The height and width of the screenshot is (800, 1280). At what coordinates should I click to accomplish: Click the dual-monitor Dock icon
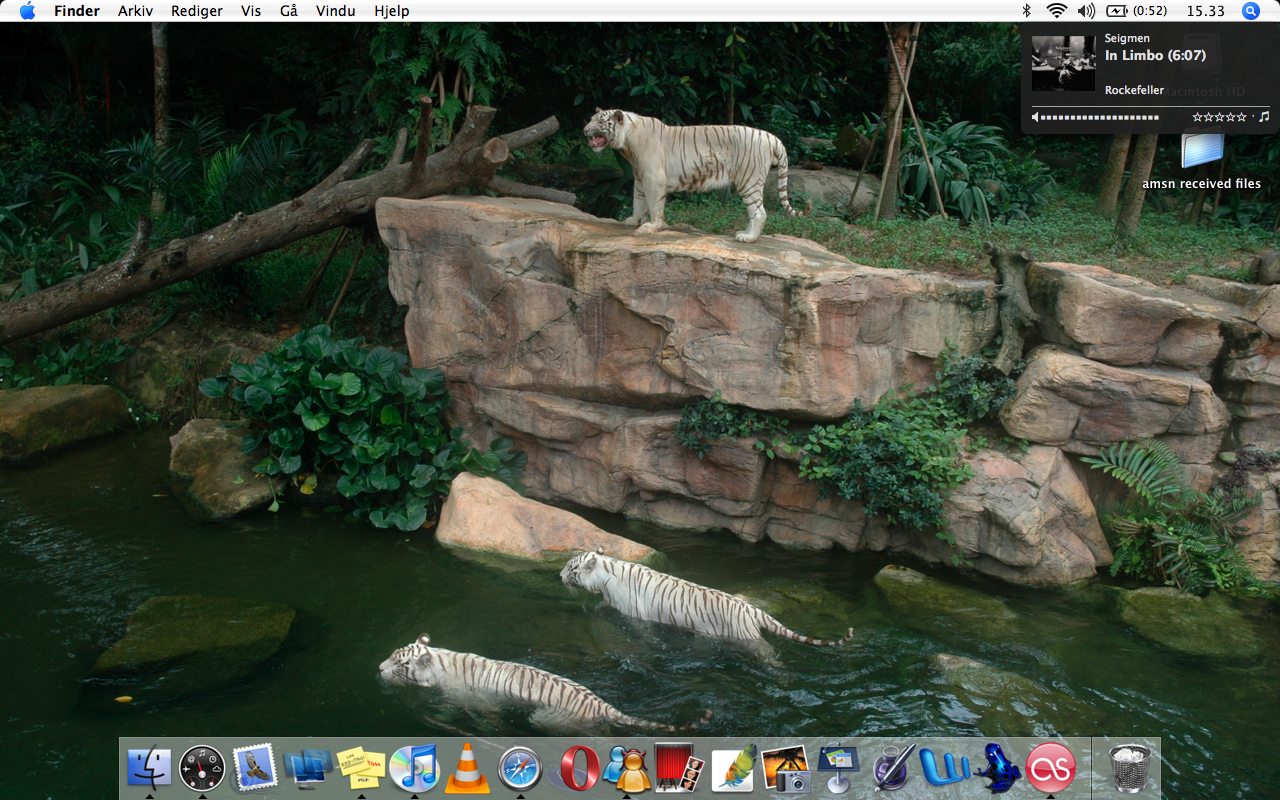308,768
